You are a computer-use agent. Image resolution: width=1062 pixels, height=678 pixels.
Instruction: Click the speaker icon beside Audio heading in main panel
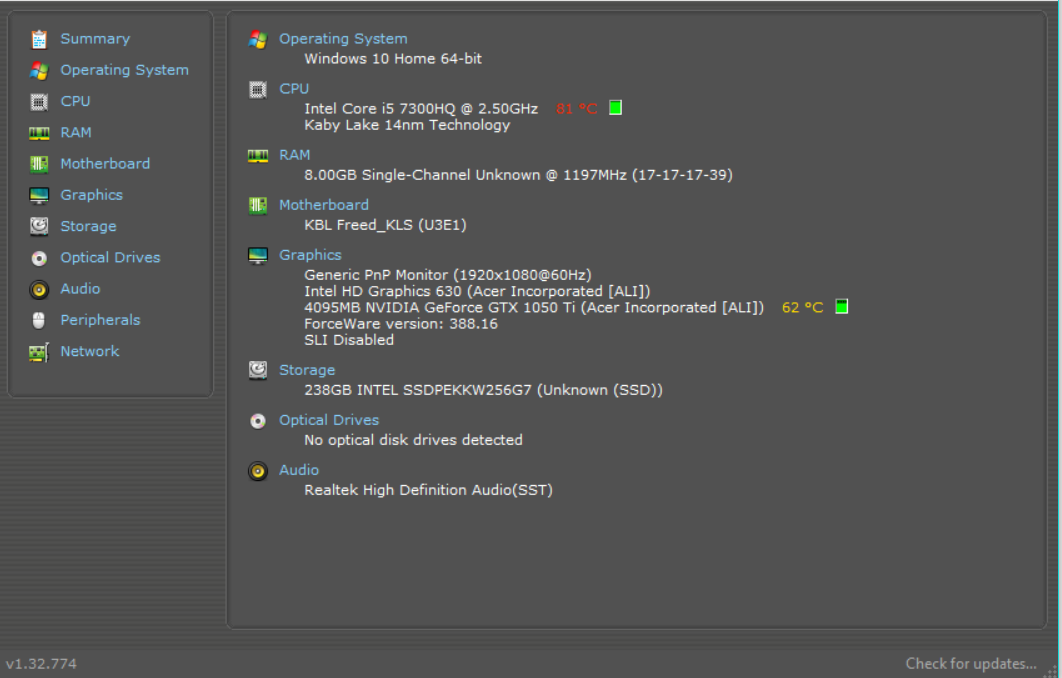pos(257,471)
